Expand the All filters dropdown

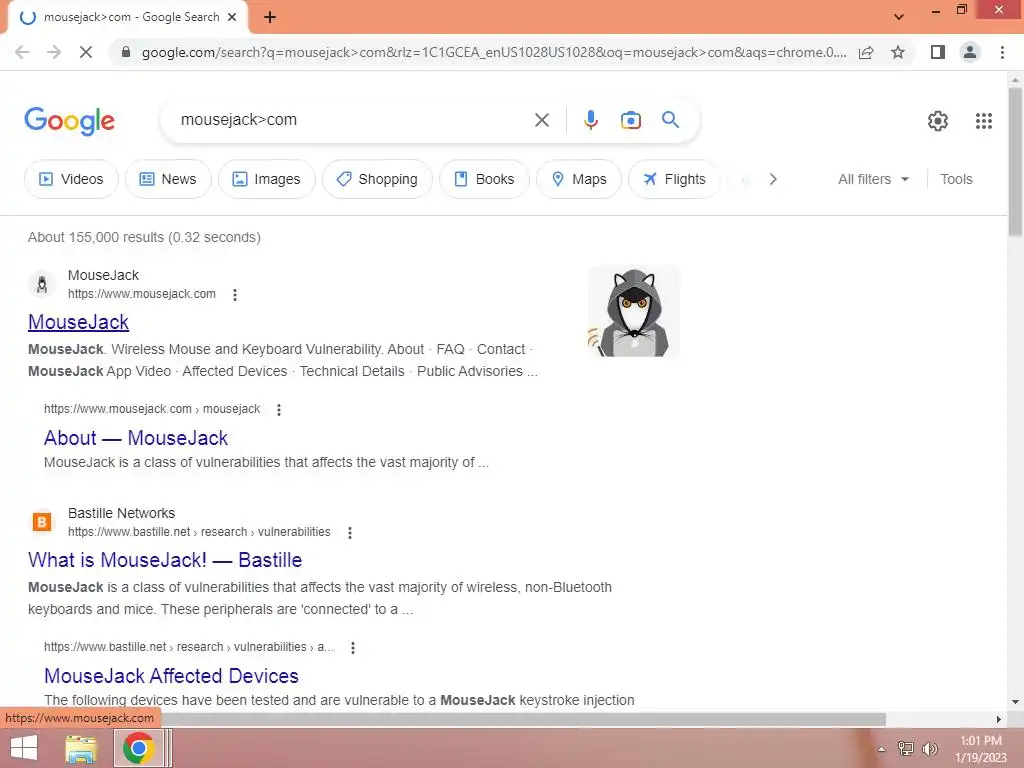(x=874, y=179)
